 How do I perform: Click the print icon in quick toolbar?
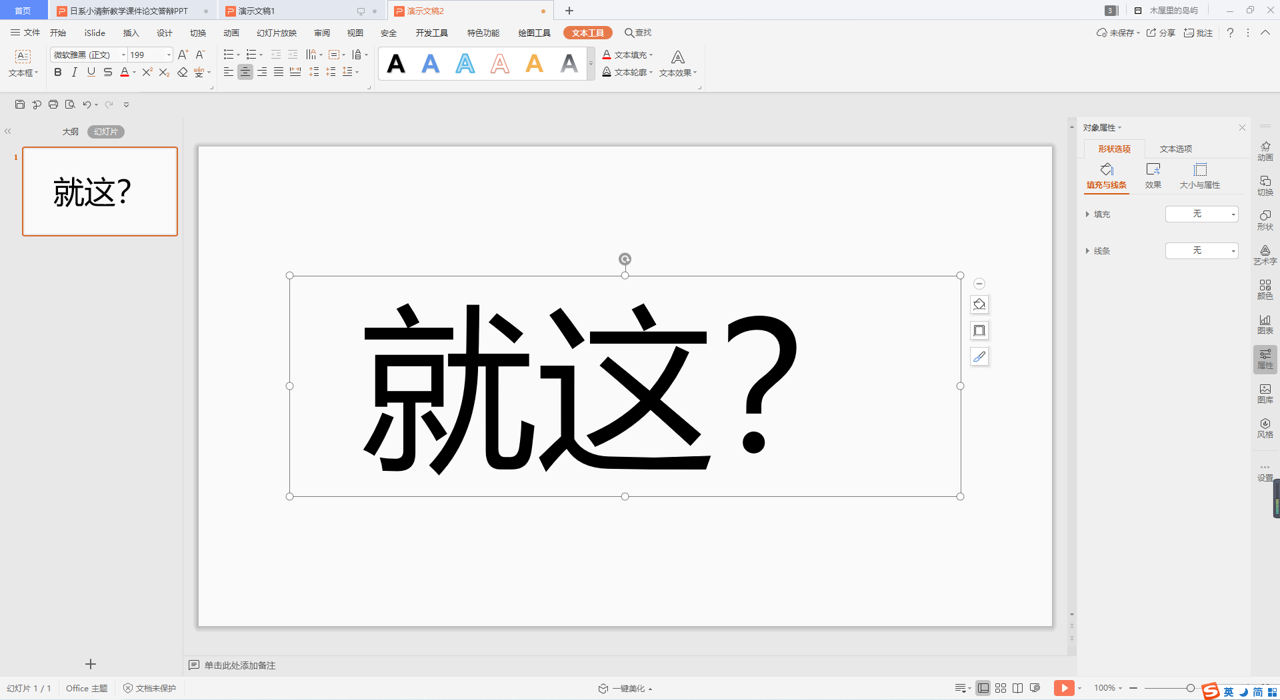[x=53, y=104]
